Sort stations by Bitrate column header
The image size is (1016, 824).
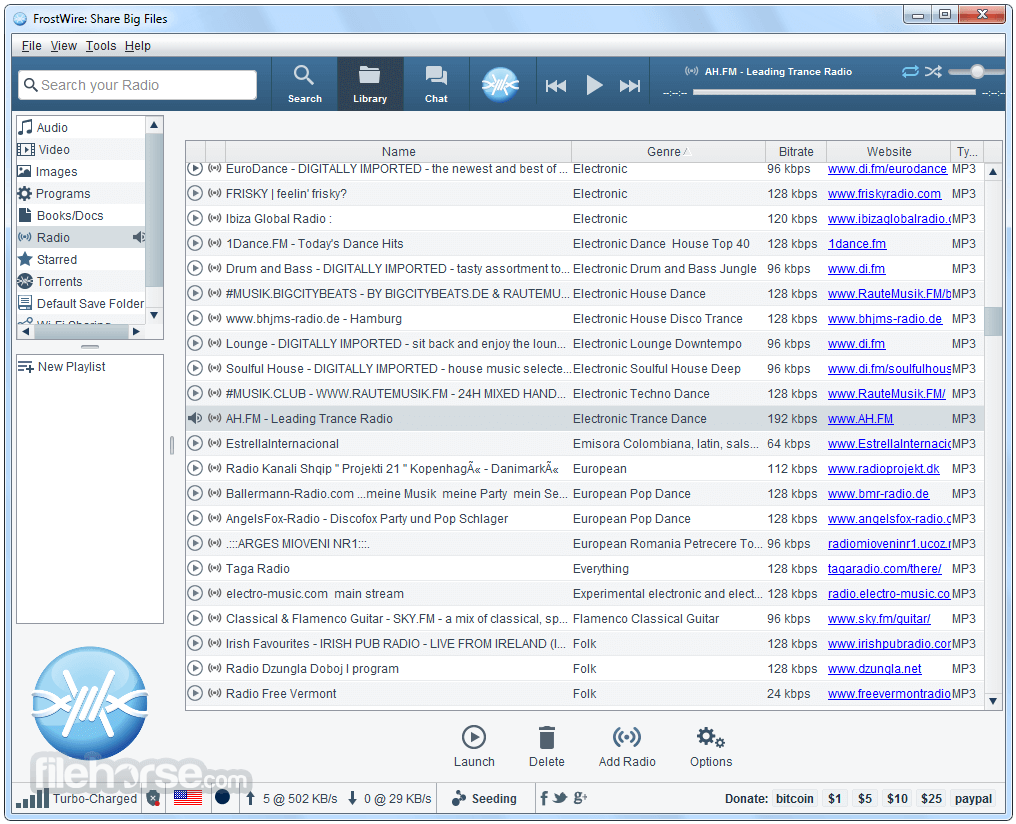(796, 152)
